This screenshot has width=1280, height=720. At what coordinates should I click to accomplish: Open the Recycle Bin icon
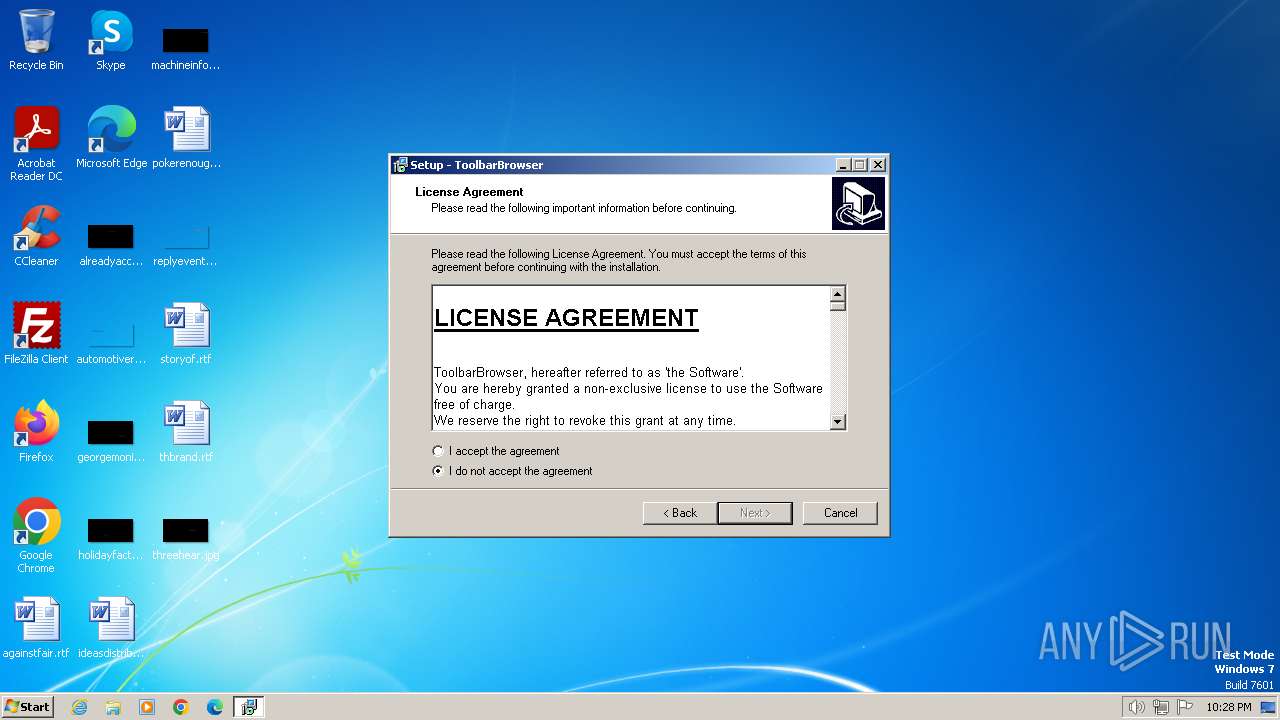pyautogui.click(x=36, y=41)
